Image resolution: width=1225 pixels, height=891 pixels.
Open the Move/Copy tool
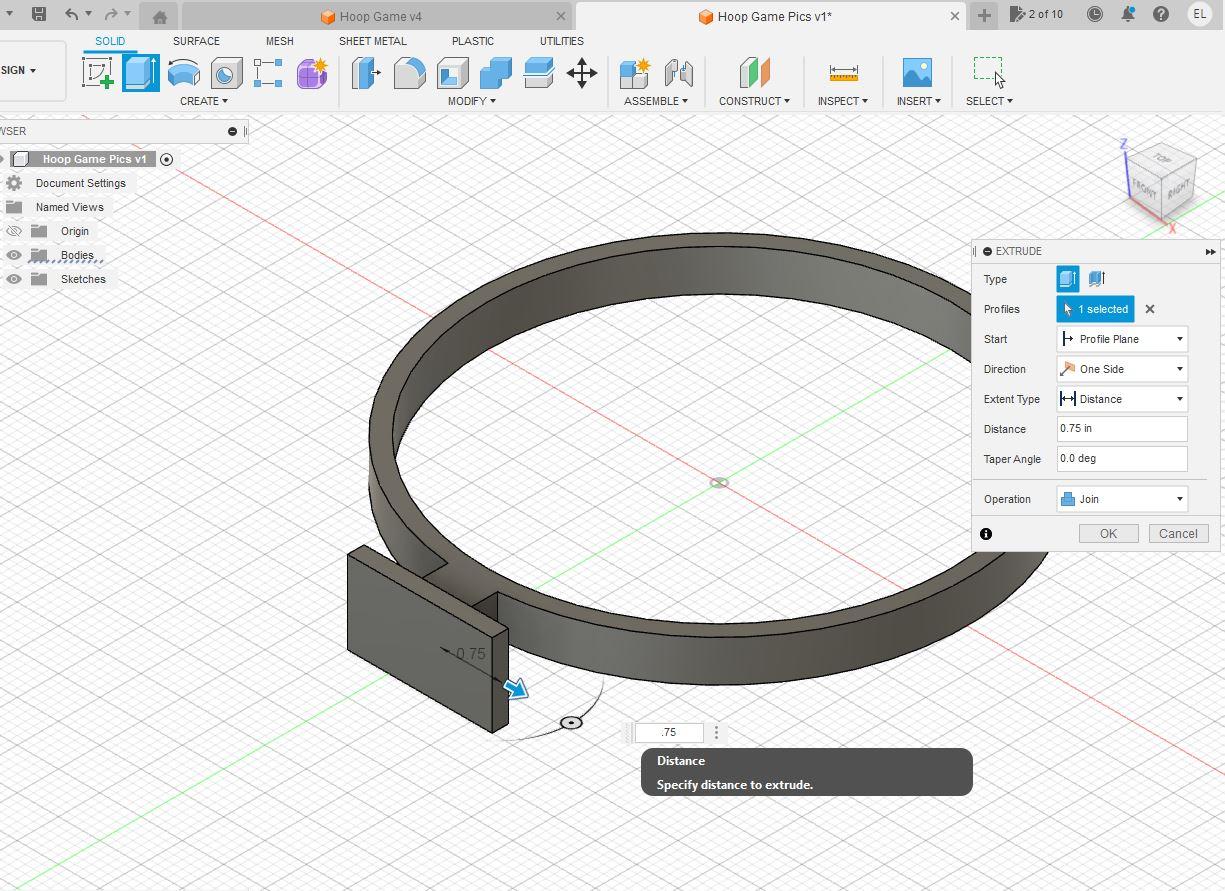(x=582, y=73)
